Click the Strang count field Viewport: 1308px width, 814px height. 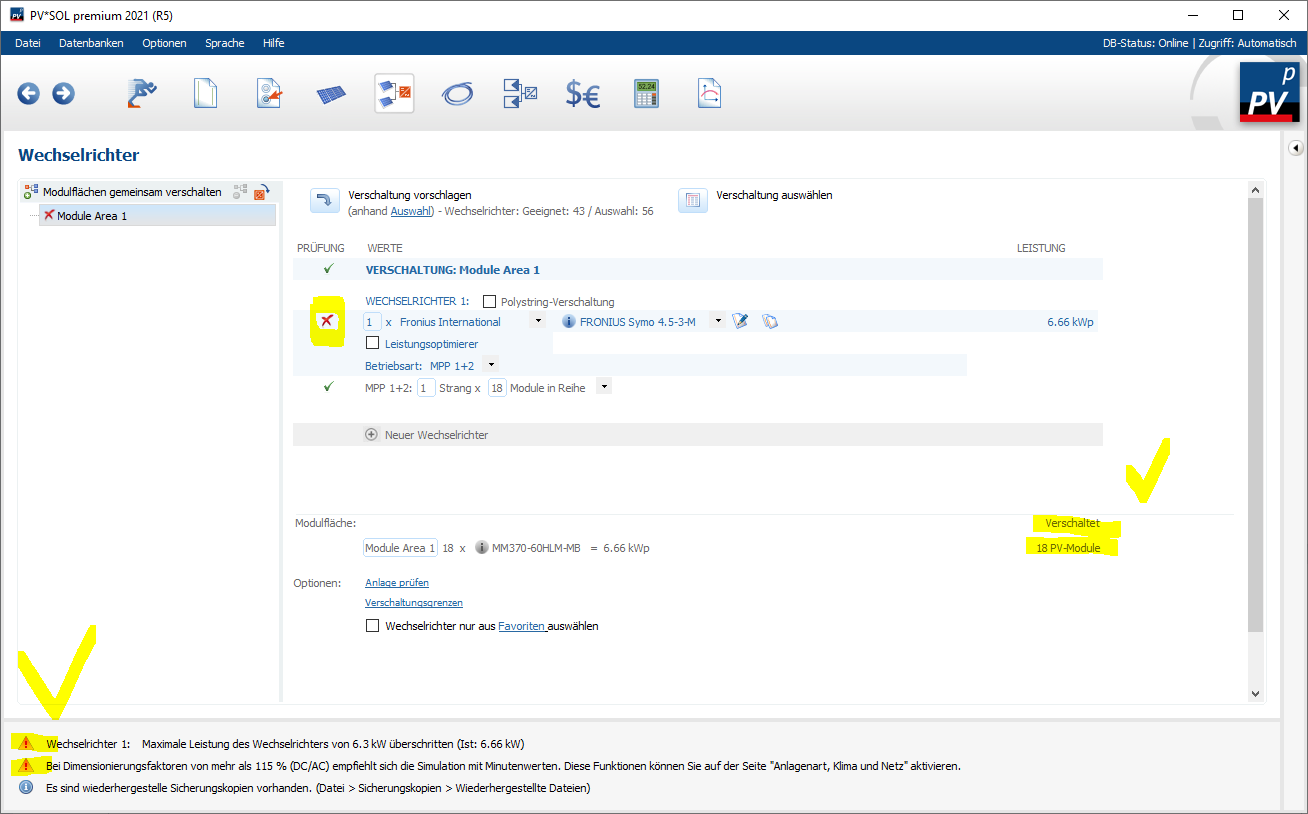[426, 388]
